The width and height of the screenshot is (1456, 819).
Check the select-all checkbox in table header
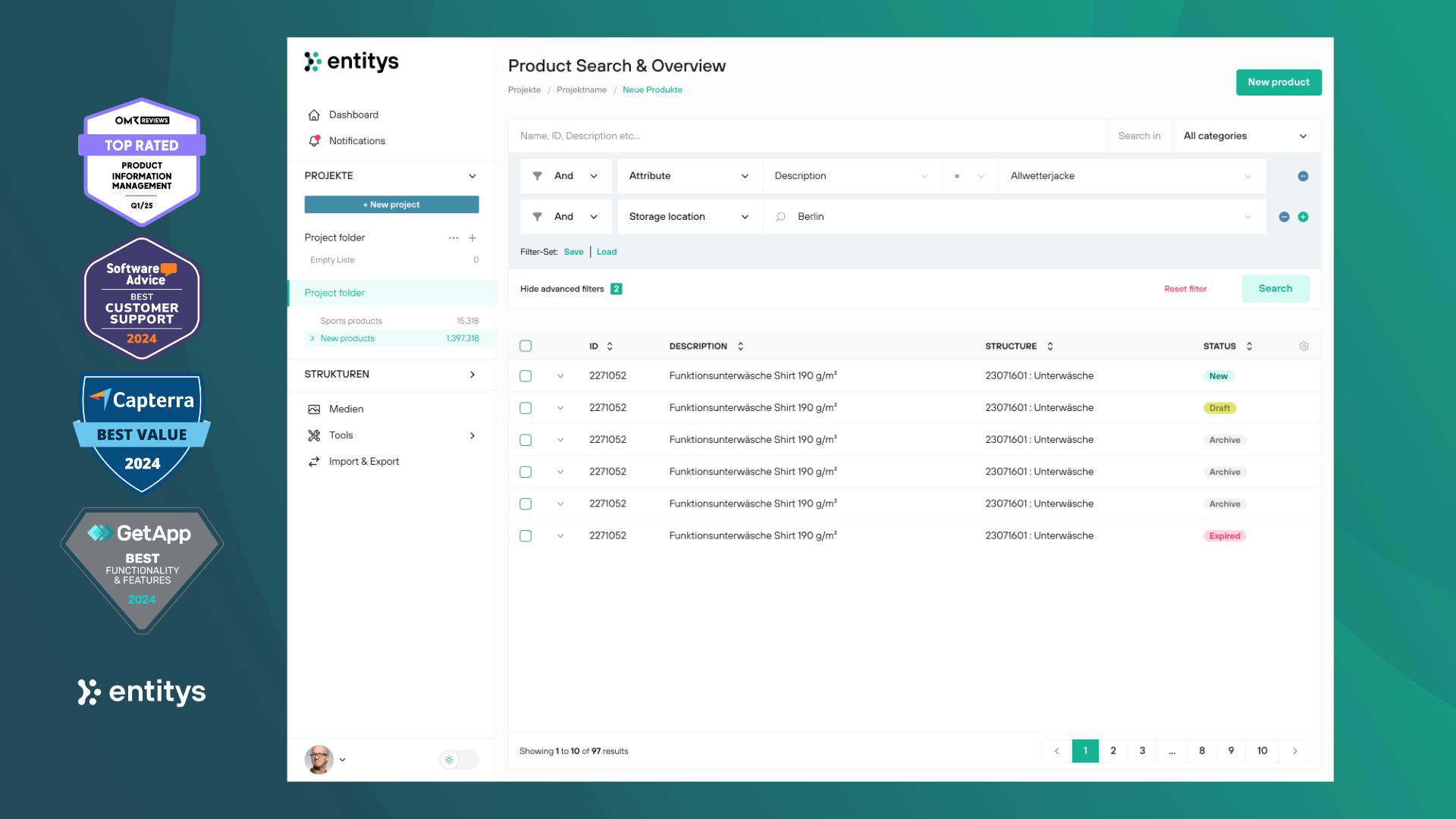526,347
